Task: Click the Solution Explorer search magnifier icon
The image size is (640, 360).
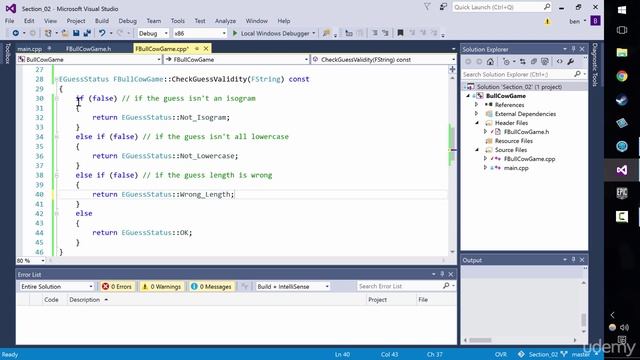Action: pos(577,74)
